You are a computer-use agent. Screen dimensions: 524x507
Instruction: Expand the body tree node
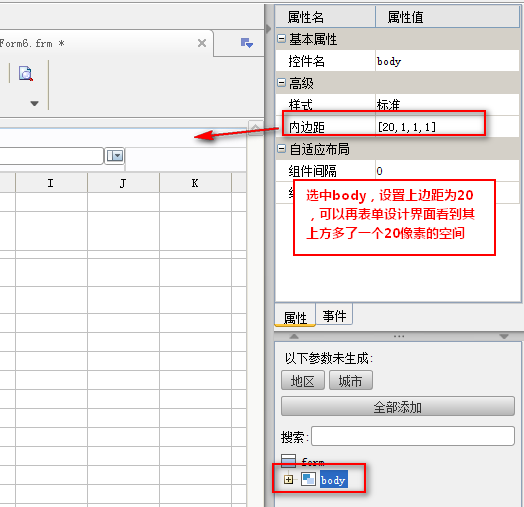[x=288, y=480]
